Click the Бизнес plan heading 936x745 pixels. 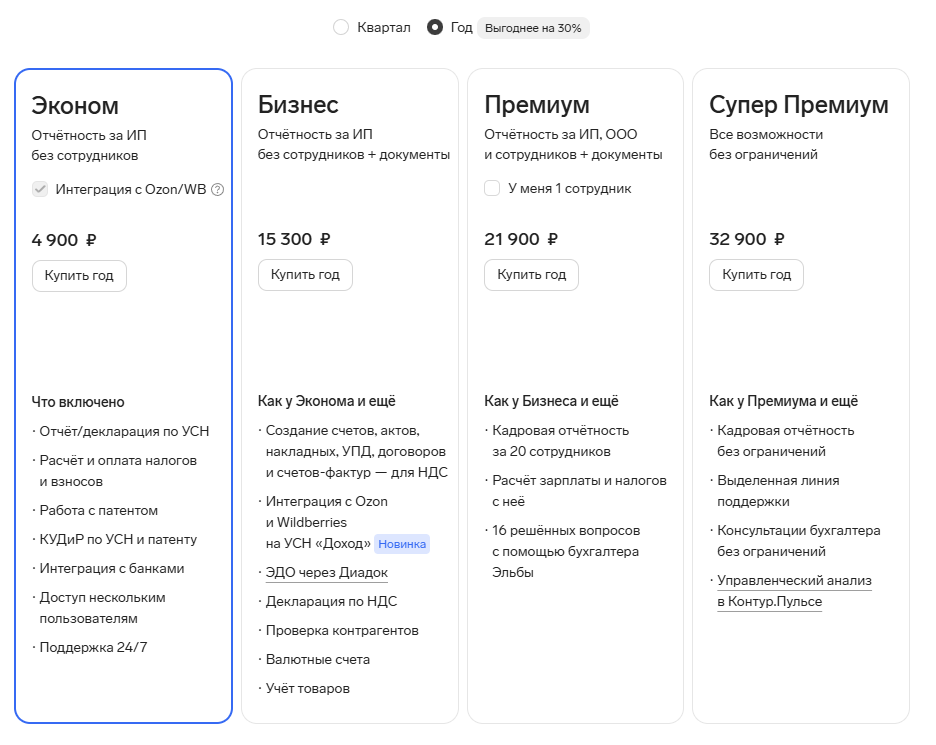(298, 105)
